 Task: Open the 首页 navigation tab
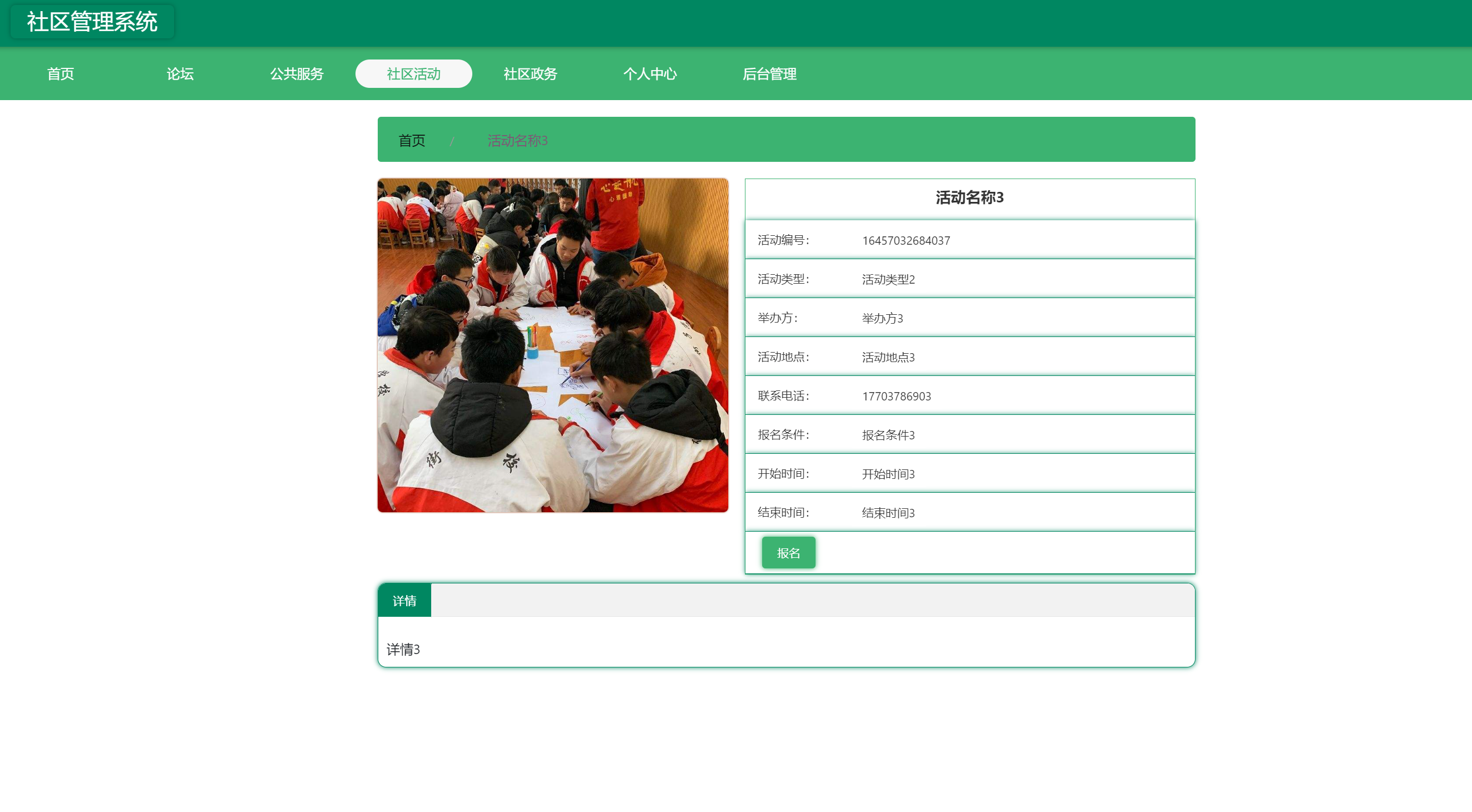tap(60, 74)
